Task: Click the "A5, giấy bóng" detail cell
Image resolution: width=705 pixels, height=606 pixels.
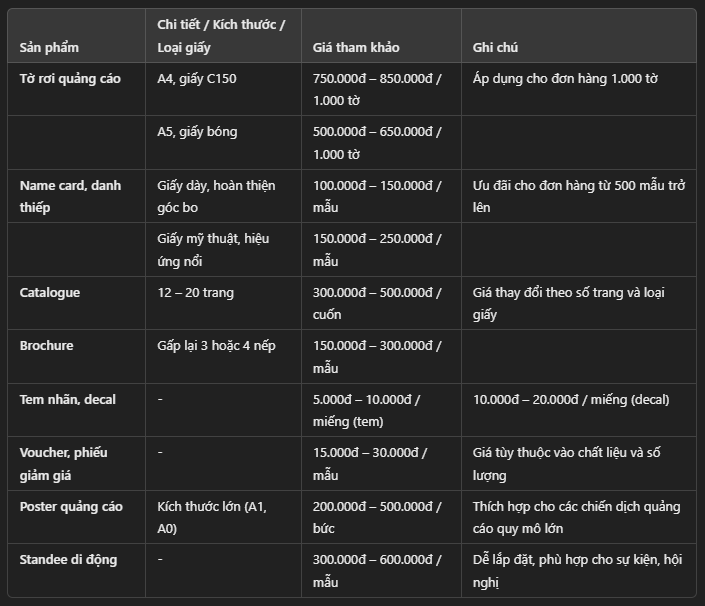Action: [197, 131]
